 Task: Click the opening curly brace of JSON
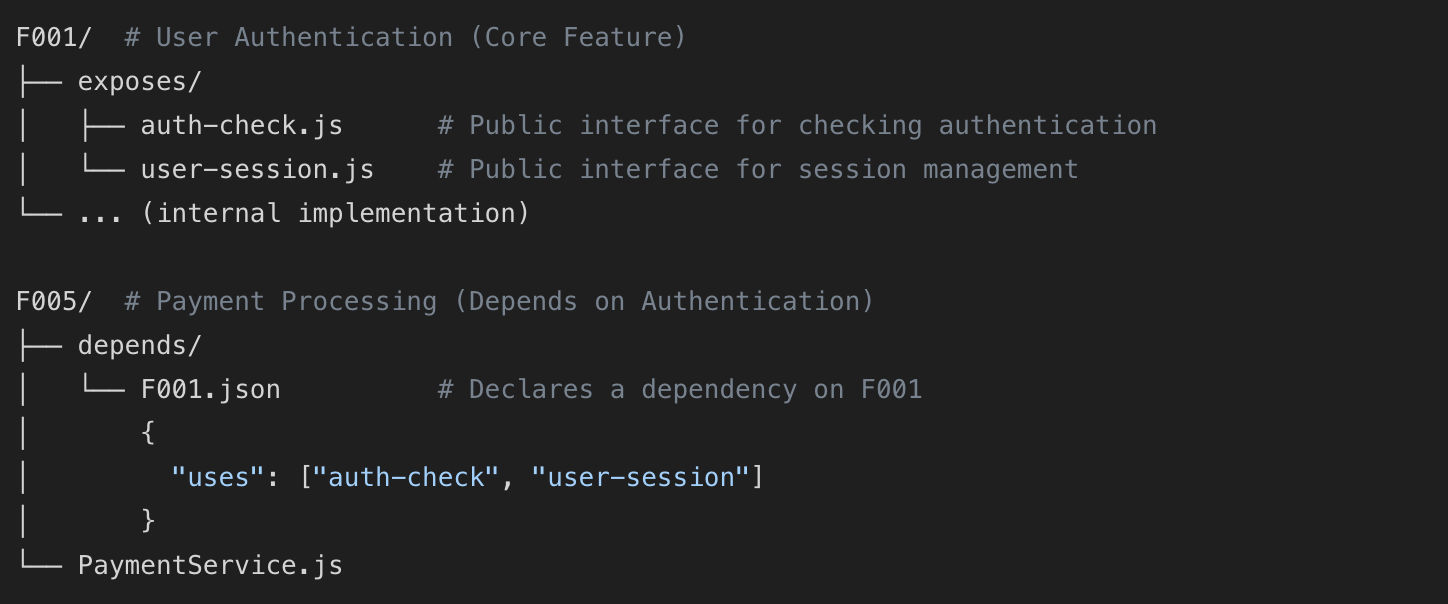click(148, 433)
